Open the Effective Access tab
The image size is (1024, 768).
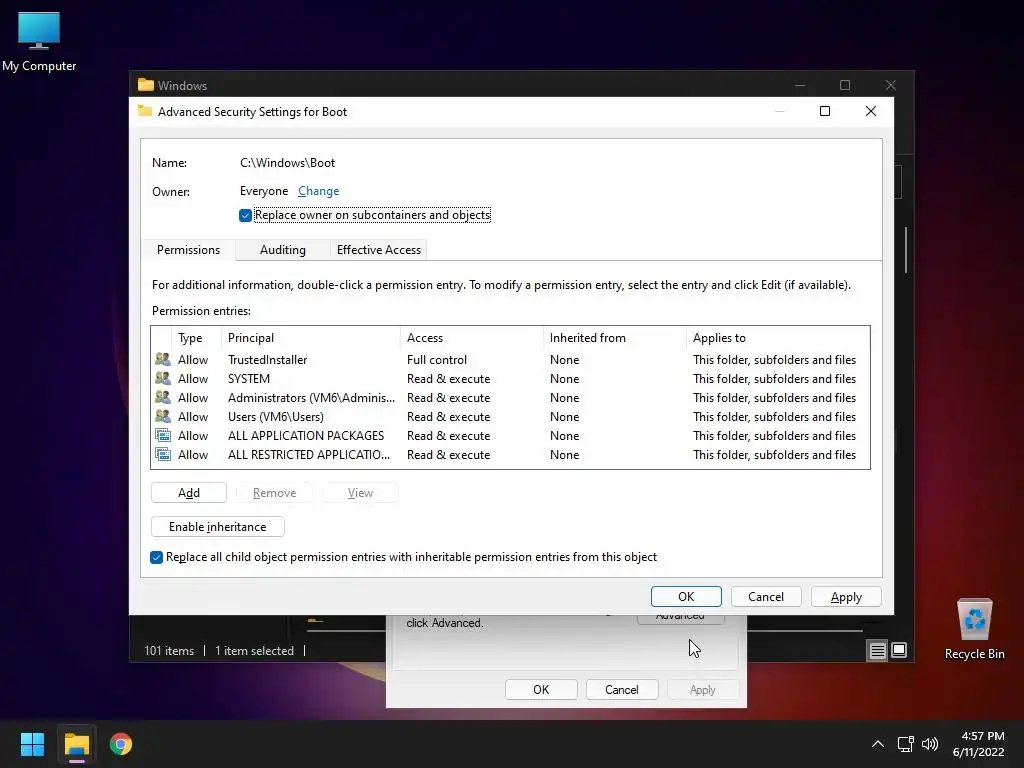[378, 249]
